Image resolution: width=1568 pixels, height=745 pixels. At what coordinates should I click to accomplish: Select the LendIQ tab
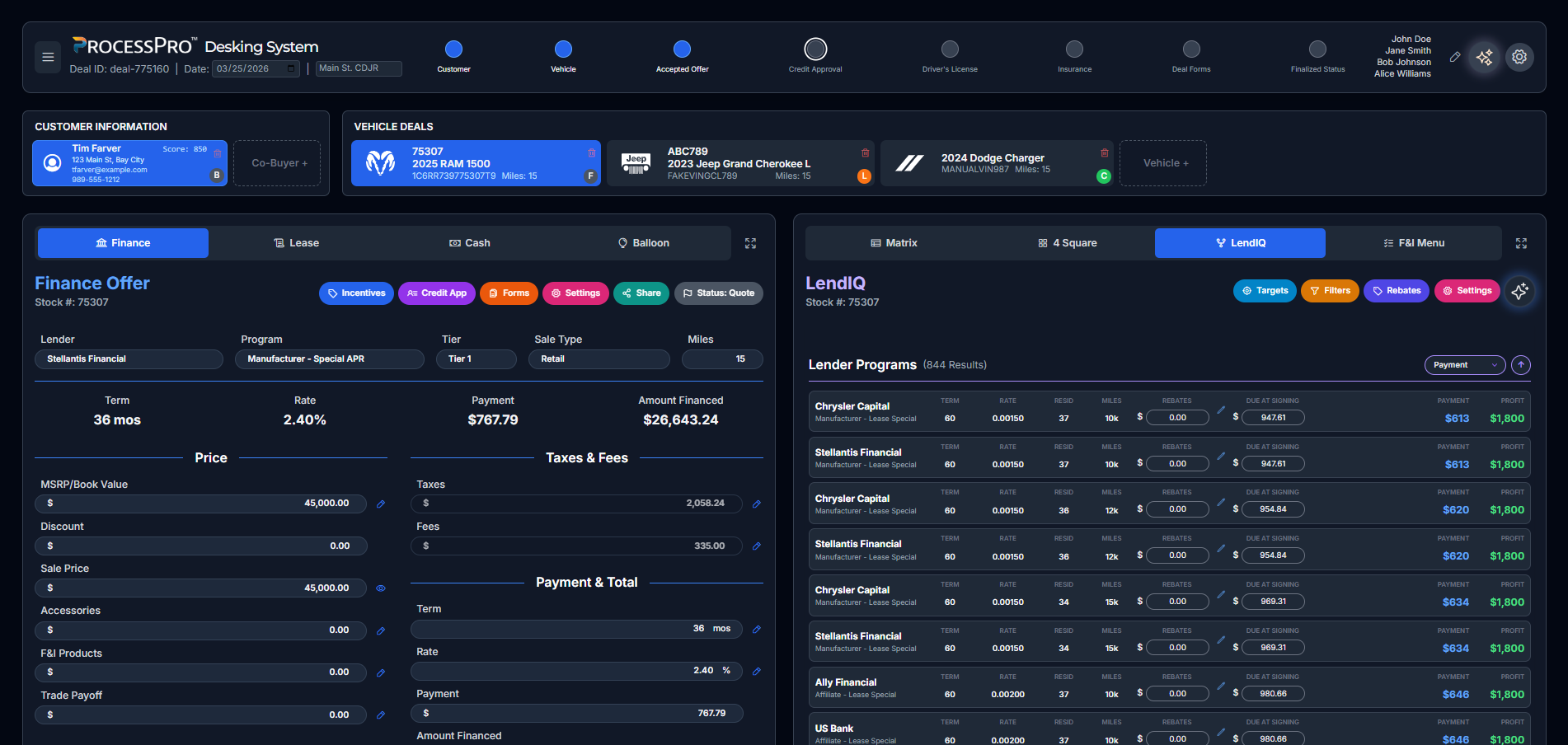pos(1240,243)
